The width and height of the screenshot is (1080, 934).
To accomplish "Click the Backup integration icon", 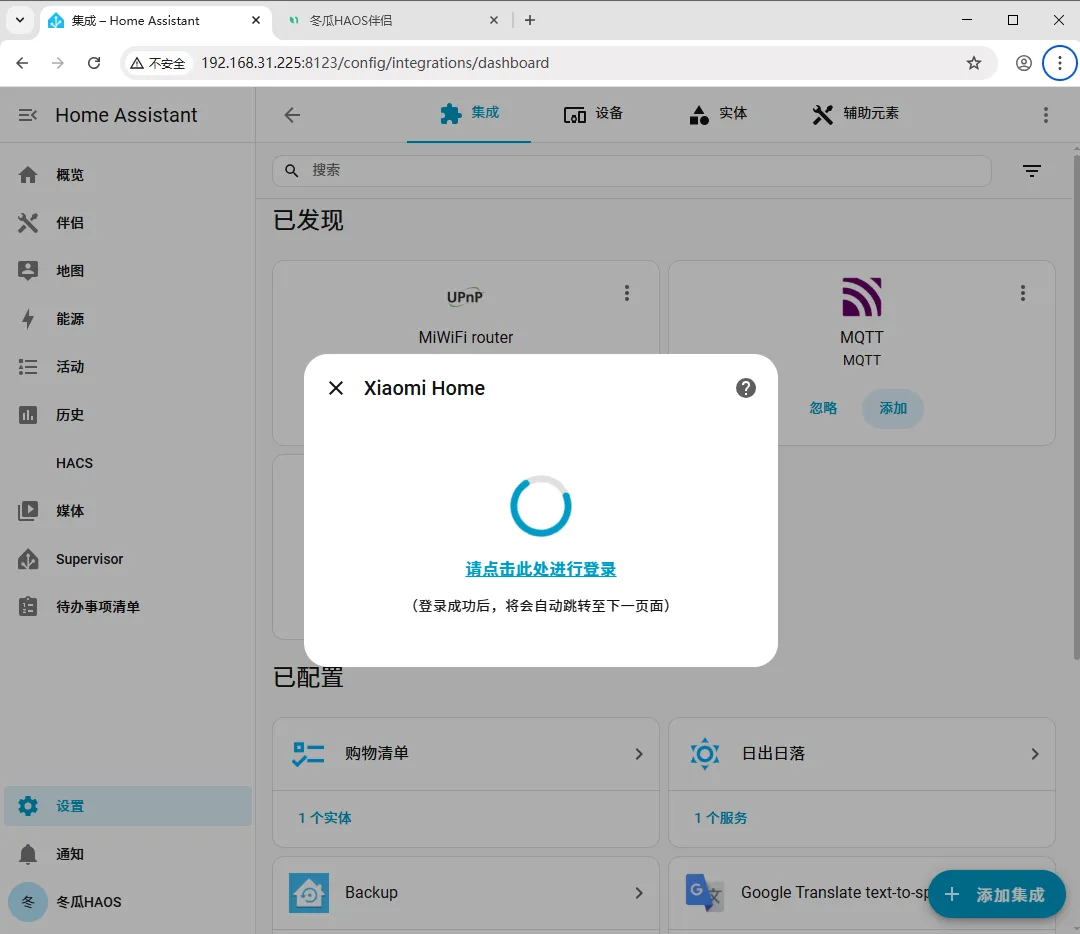I will point(309,893).
